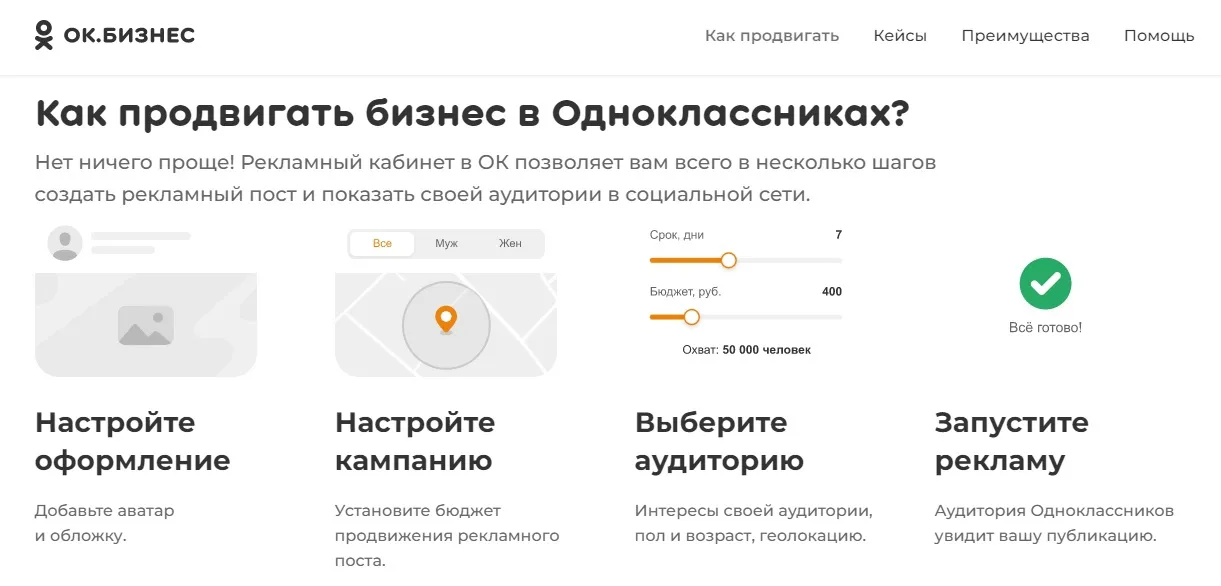Click the Настройте кампанию heading
This screenshot has width=1221, height=586.
(415, 441)
